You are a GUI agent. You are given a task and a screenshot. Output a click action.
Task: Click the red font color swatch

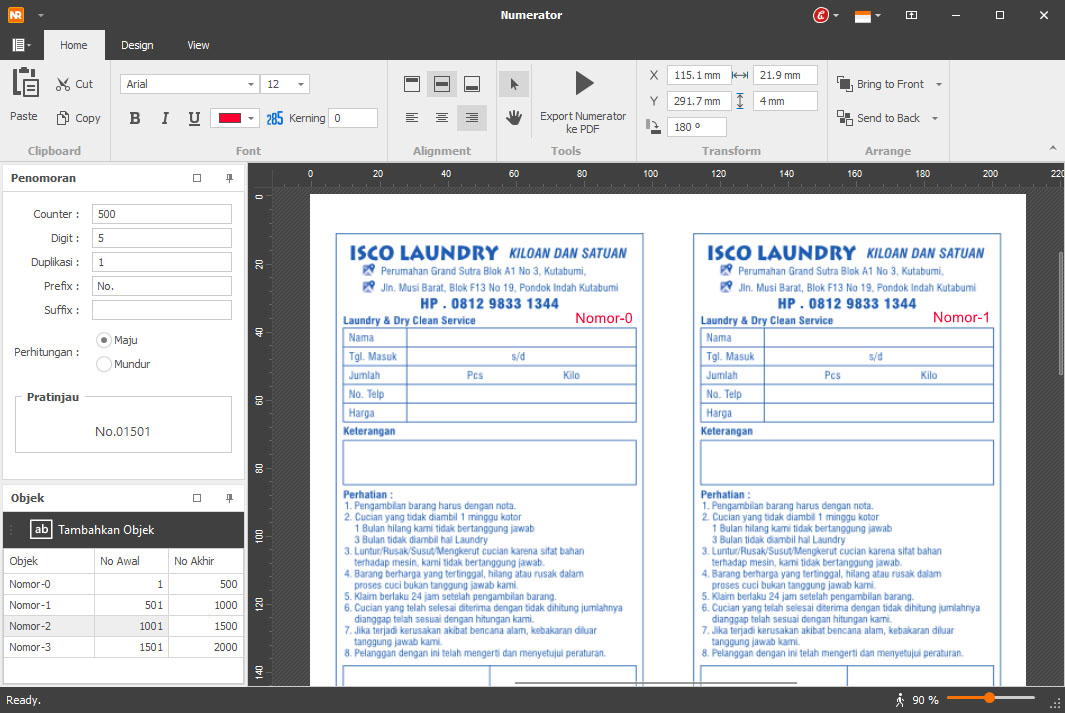[229, 118]
